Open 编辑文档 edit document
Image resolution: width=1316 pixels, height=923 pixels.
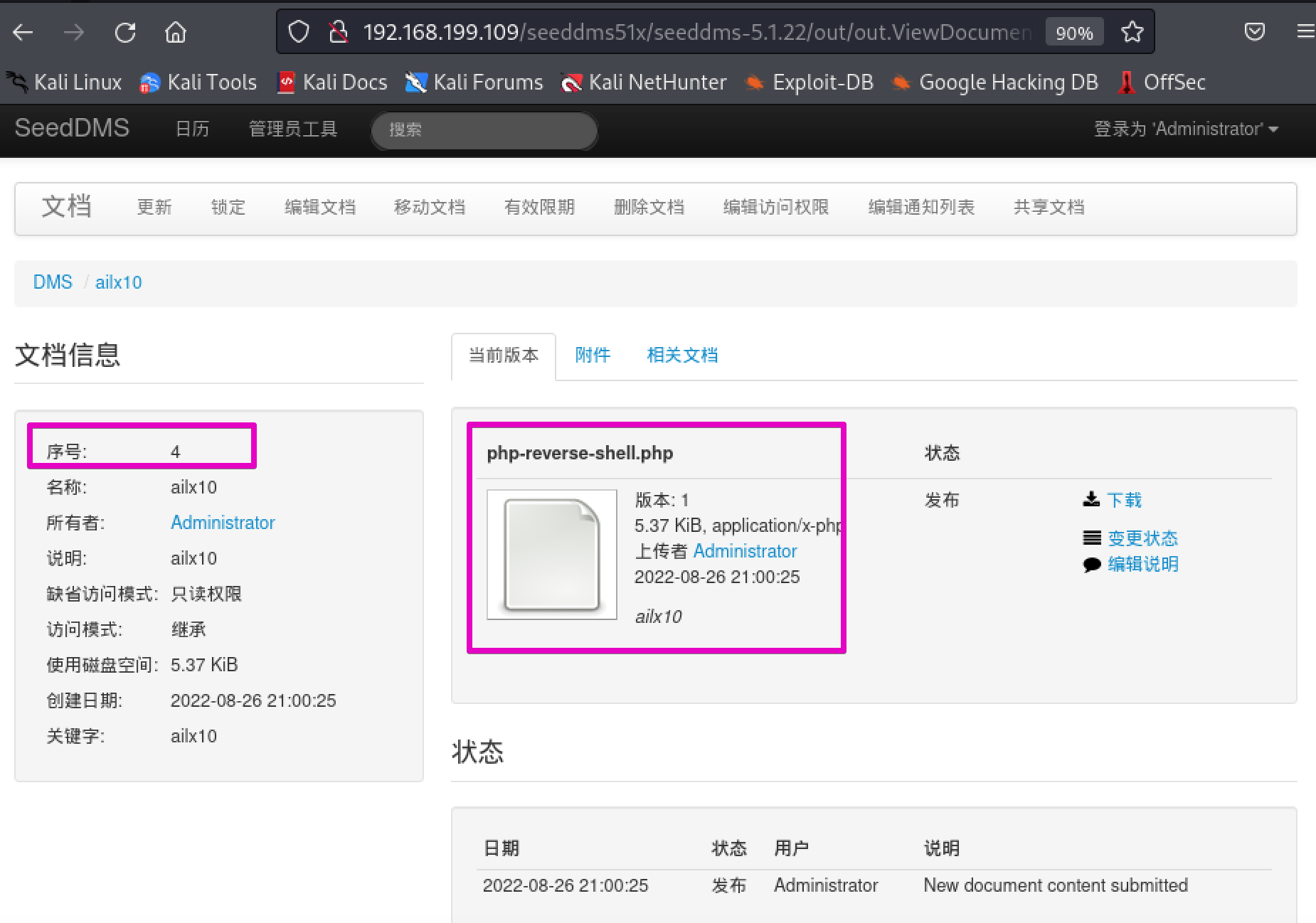click(320, 207)
